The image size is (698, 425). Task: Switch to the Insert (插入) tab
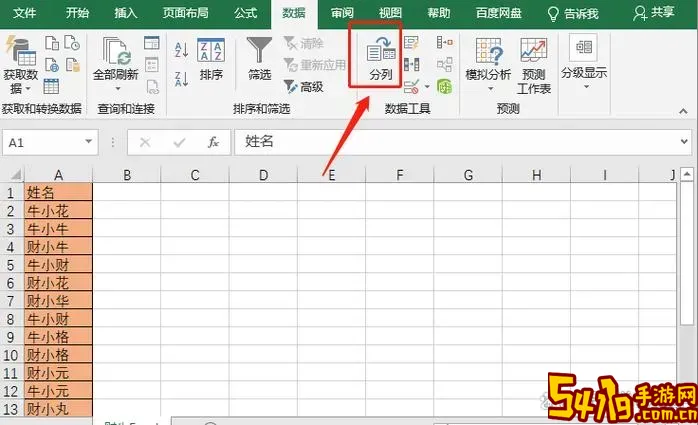[x=126, y=13]
